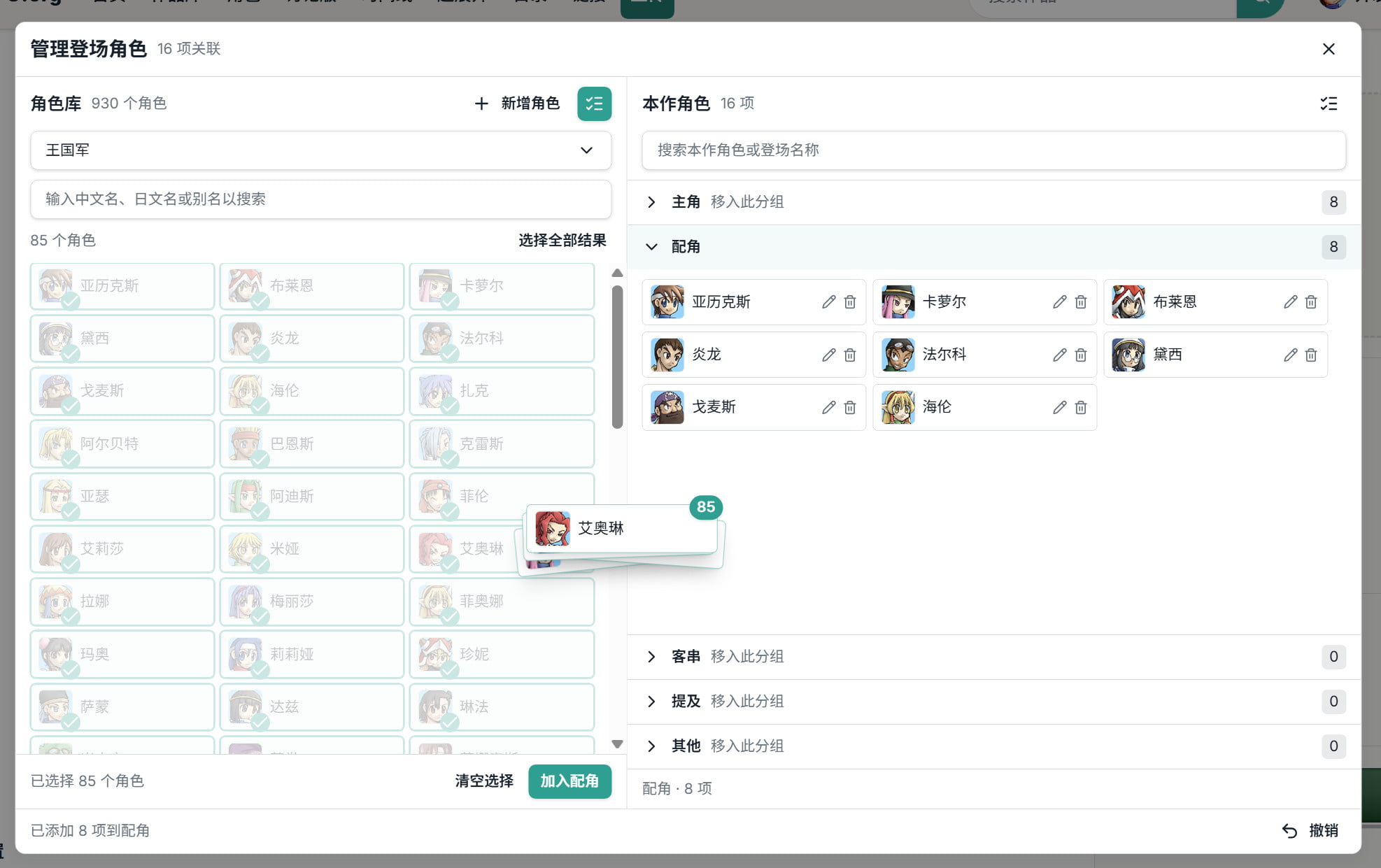The width and height of the screenshot is (1381, 868).
Task: Click the scrollbar down arrow in the character list
Action: click(617, 744)
